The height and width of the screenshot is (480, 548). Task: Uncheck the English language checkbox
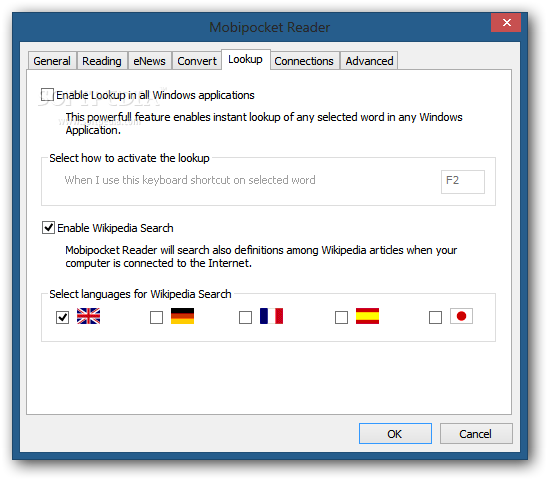click(63, 317)
